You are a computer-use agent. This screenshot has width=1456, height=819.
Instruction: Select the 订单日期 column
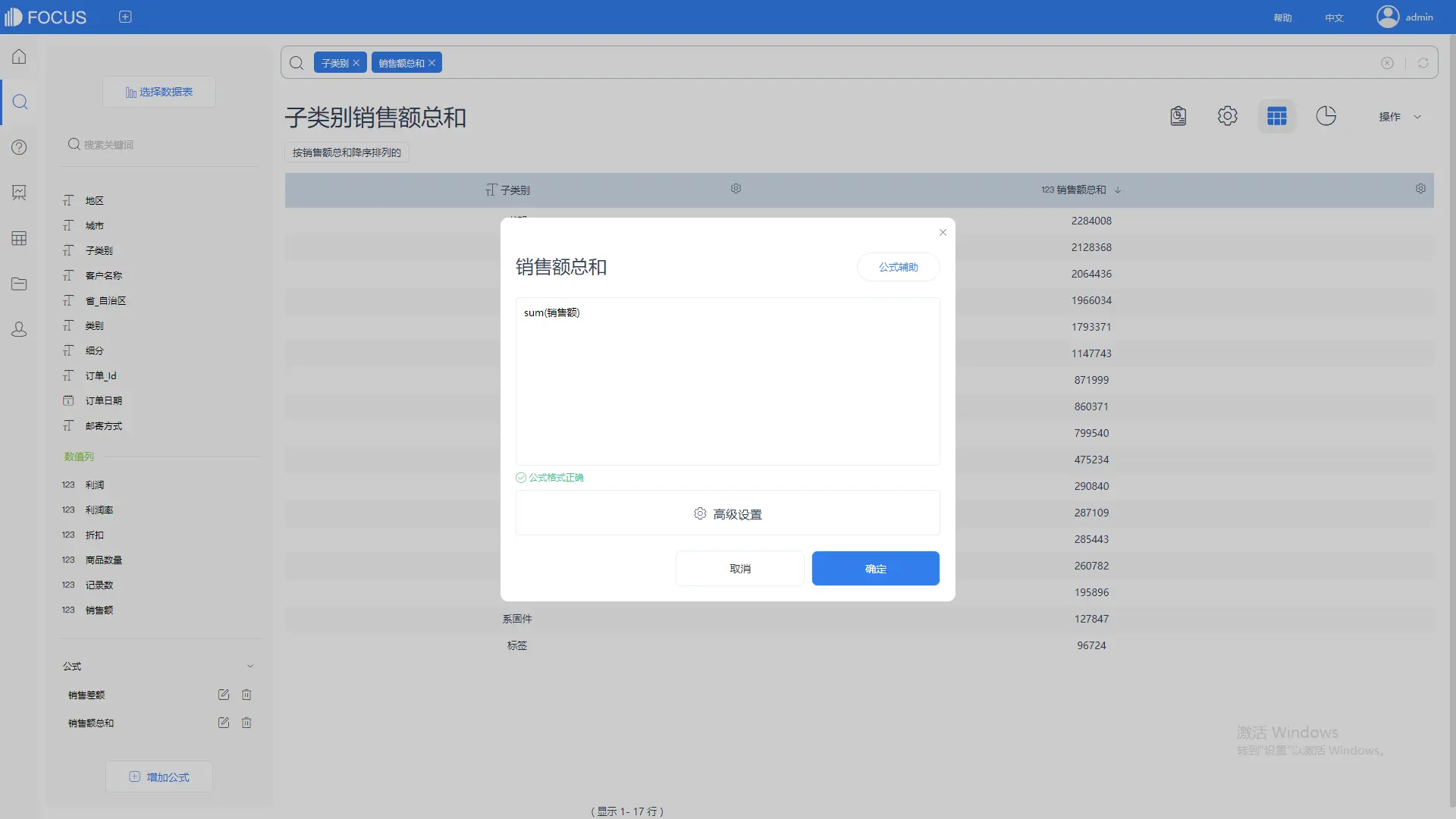coord(103,400)
